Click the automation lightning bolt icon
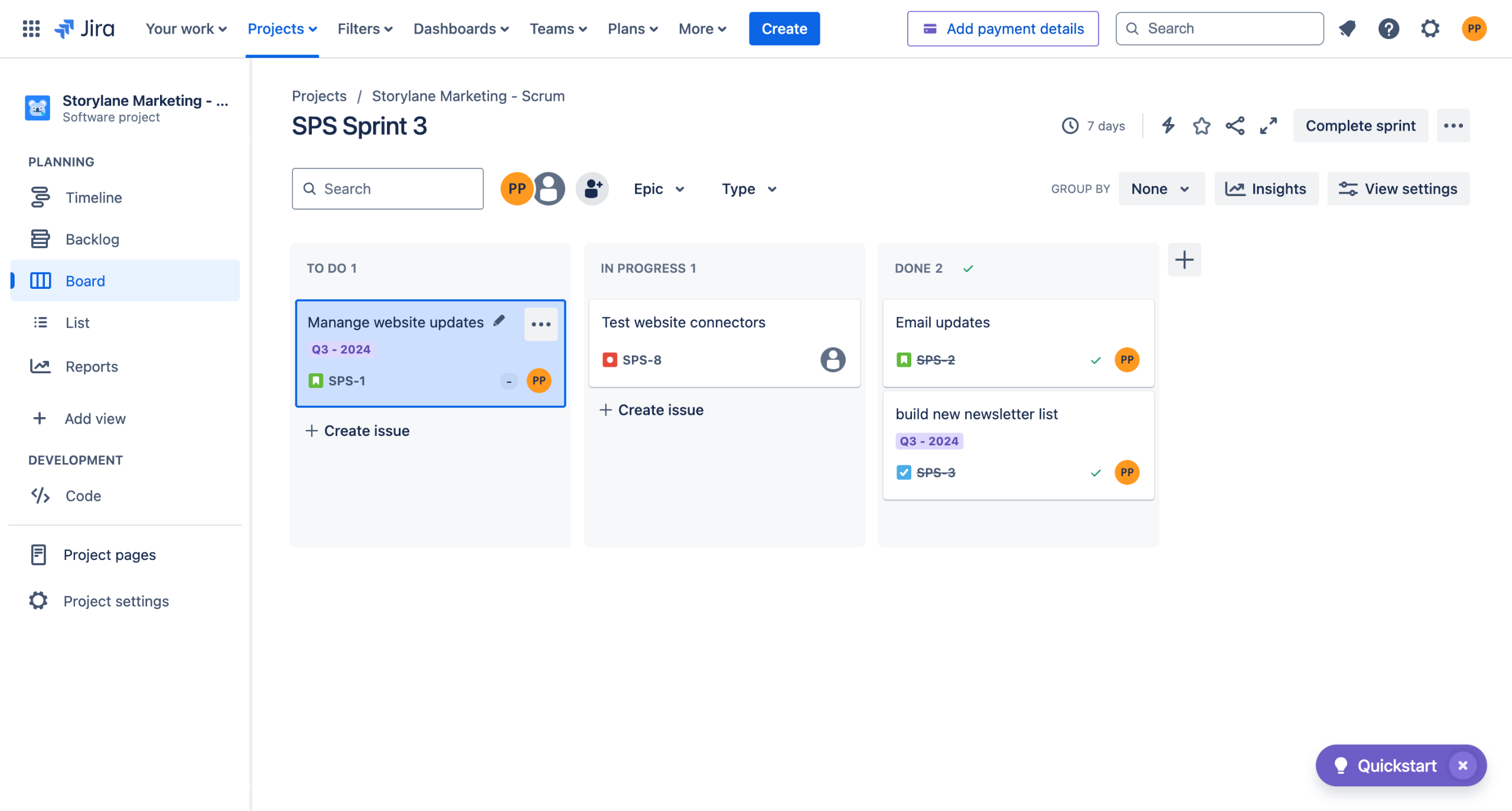1512x811 pixels. pyautogui.click(x=1168, y=126)
